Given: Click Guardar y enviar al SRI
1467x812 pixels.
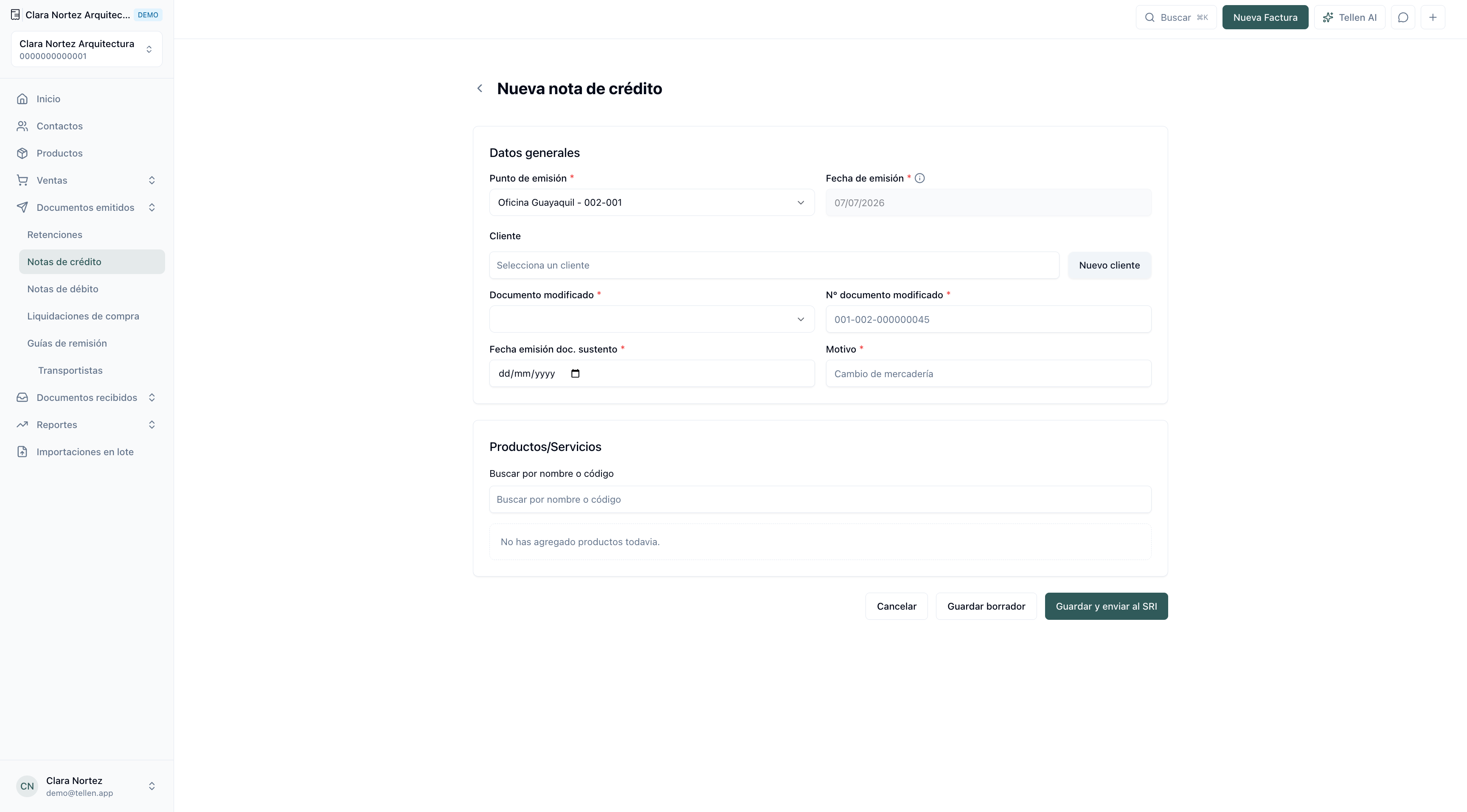Looking at the screenshot, I should (x=1106, y=606).
